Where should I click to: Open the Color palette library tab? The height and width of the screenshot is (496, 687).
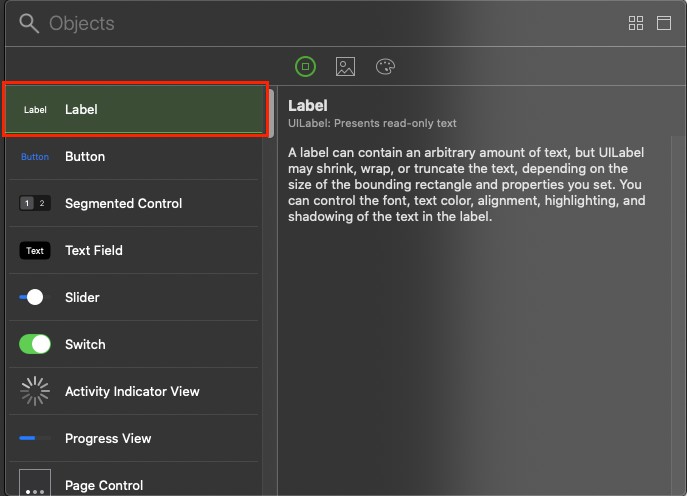click(386, 67)
